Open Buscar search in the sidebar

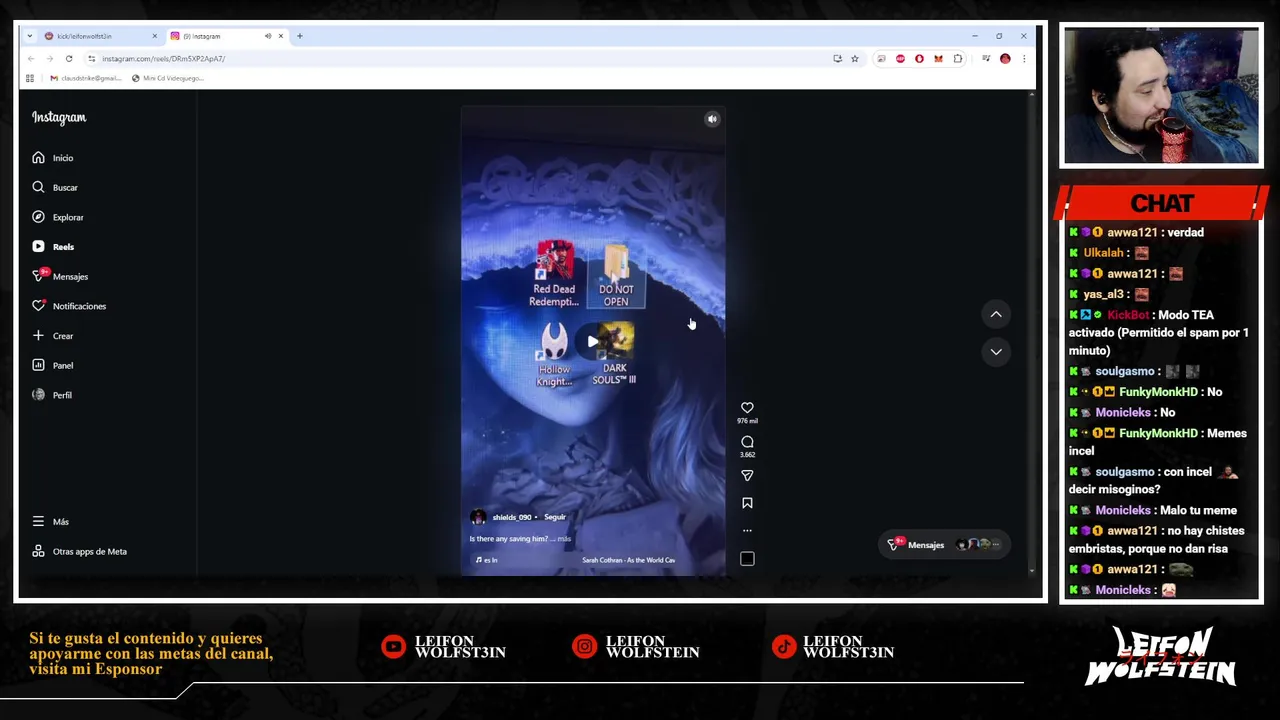tap(54, 187)
